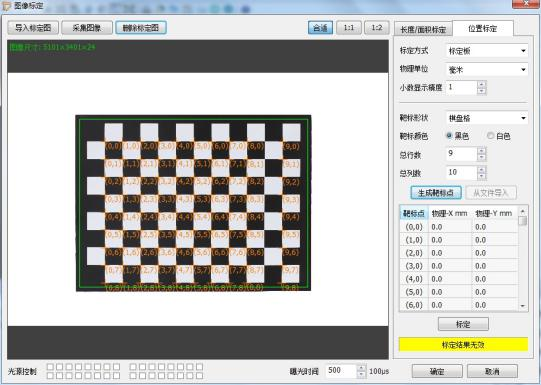Increase 总行数 with the up arrow

click(482, 150)
